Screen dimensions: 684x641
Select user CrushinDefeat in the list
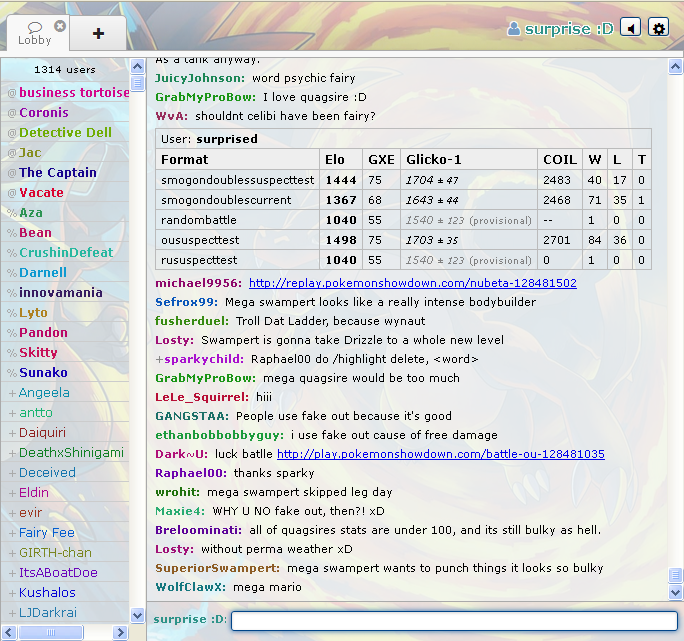[x=65, y=253]
